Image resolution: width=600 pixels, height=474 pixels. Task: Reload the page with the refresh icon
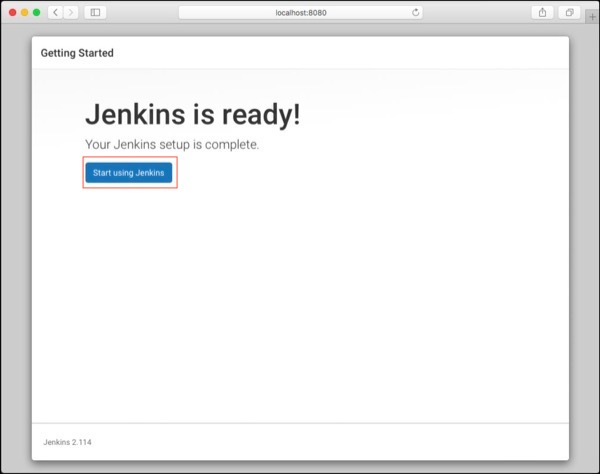pyautogui.click(x=416, y=13)
